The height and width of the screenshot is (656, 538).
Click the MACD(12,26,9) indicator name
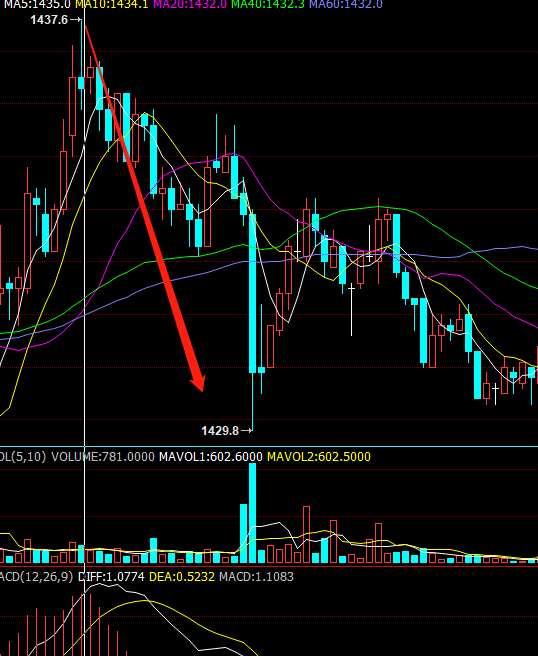[x=36, y=577]
